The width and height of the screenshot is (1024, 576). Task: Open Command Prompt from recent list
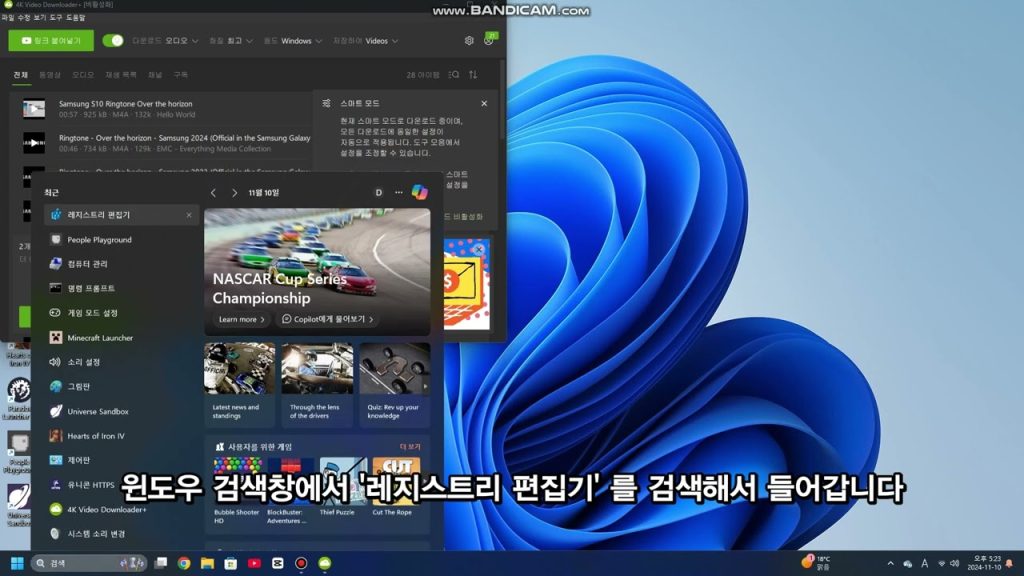[x=91, y=288]
